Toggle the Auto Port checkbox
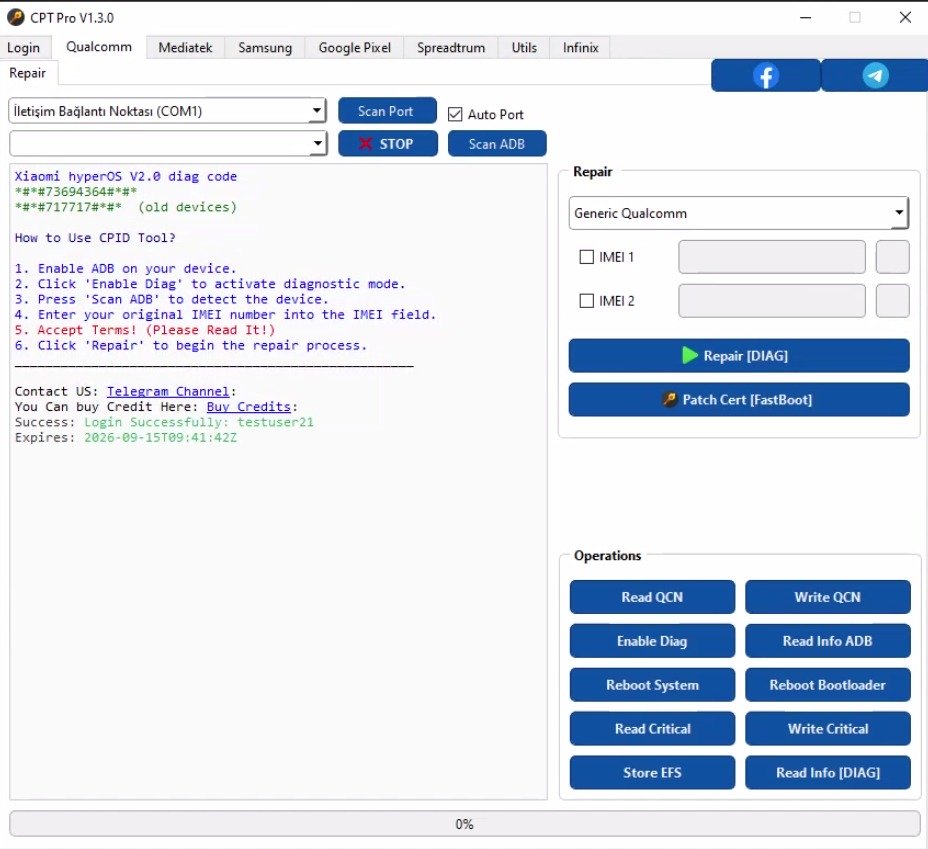The height and width of the screenshot is (849, 928). tap(455, 114)
